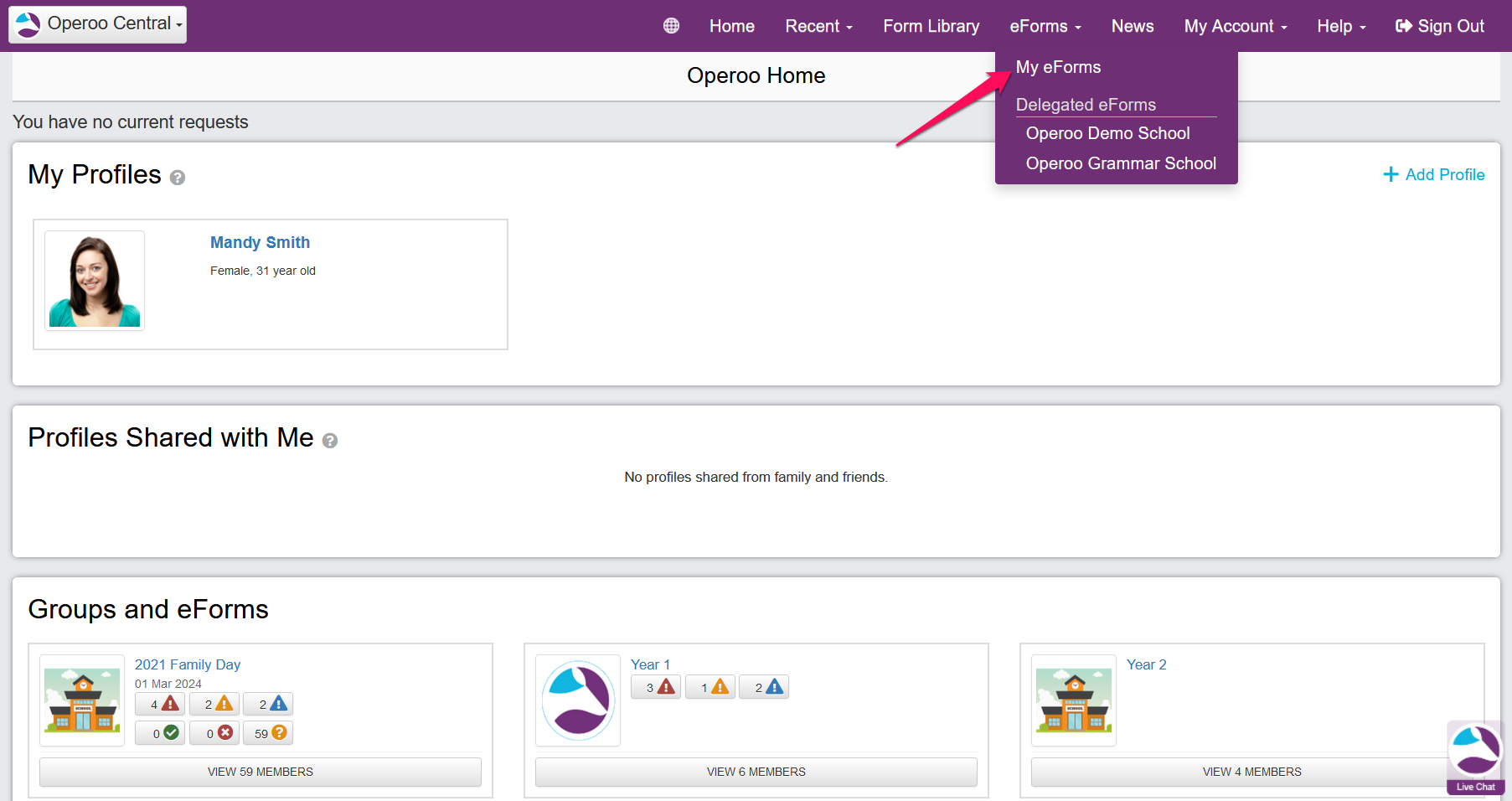Click the red X badge showing 0
The height and width of the screenshot is (801, 1512).
[214, 733]
